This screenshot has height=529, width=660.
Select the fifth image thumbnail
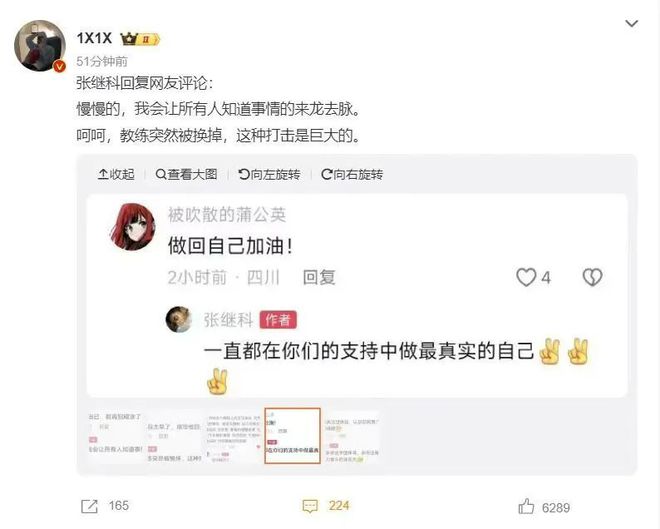click(351, 436)
